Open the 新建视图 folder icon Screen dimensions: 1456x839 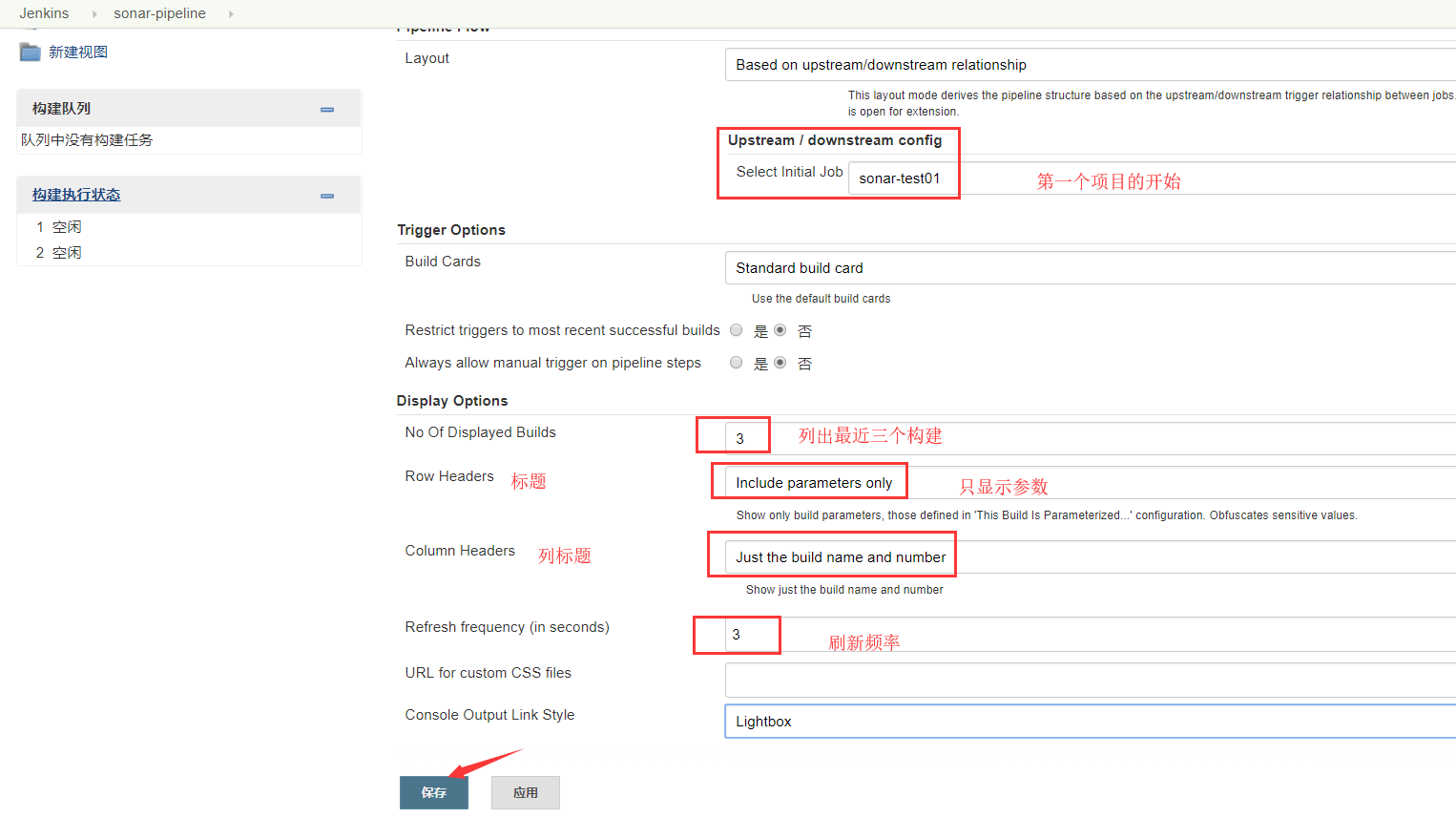point(31,52)
